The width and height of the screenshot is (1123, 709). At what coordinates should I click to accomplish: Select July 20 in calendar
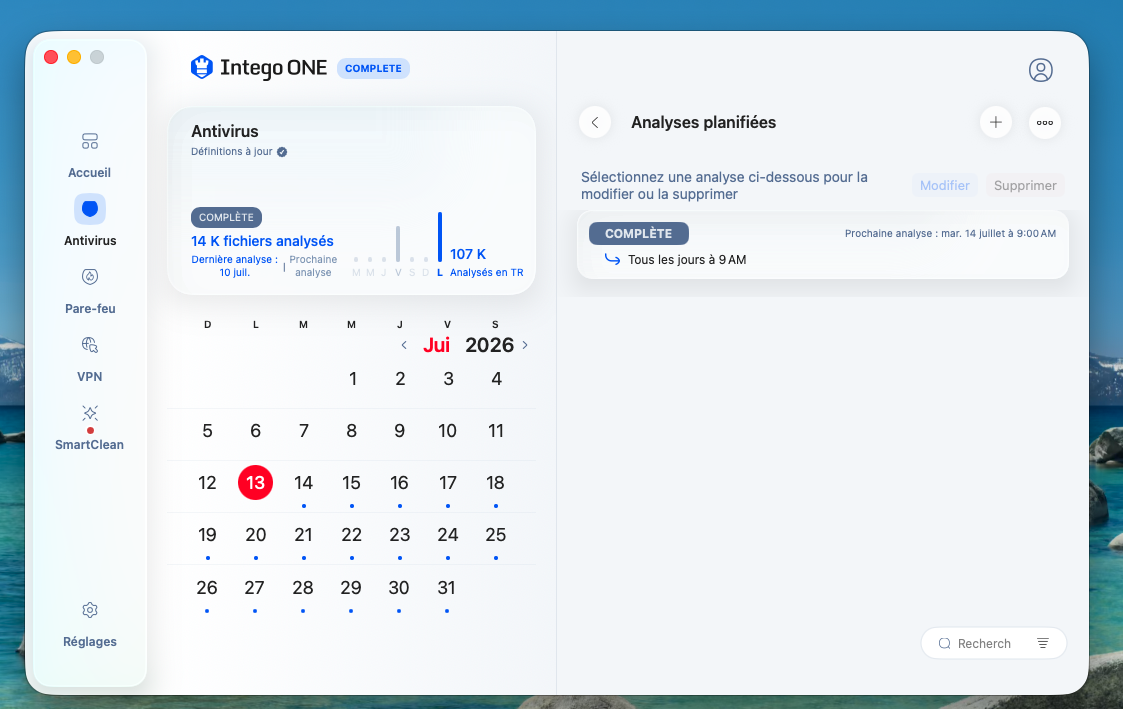coord(256,535)
